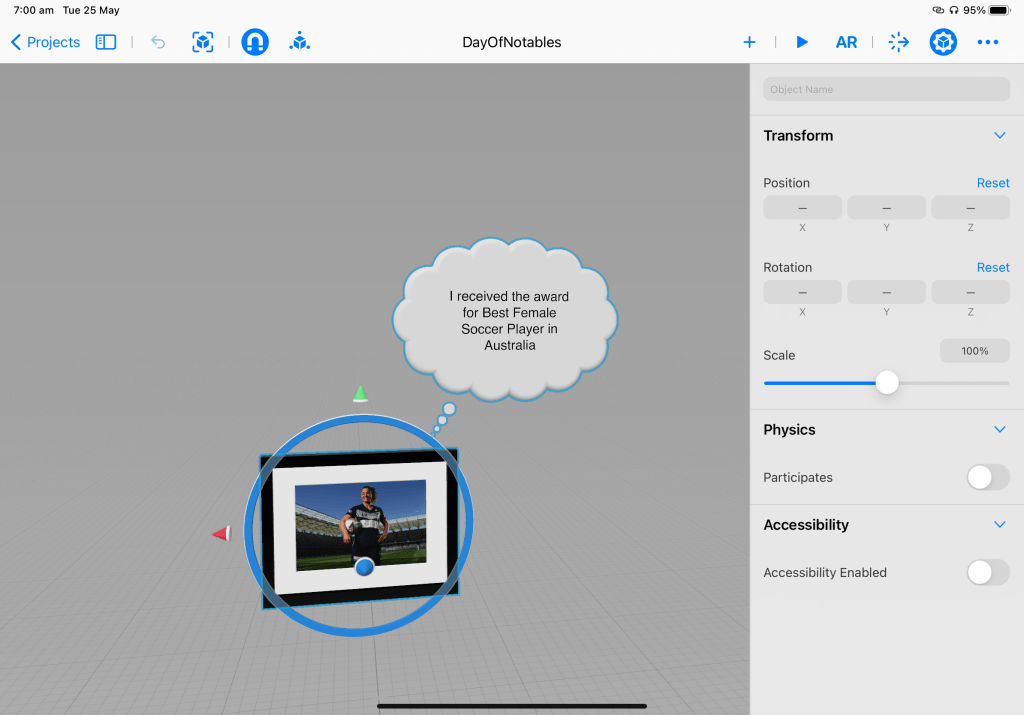Screen dimensions: 1024x715
Task: Click the frame selected object cube icon
Action: pos(203,42)
